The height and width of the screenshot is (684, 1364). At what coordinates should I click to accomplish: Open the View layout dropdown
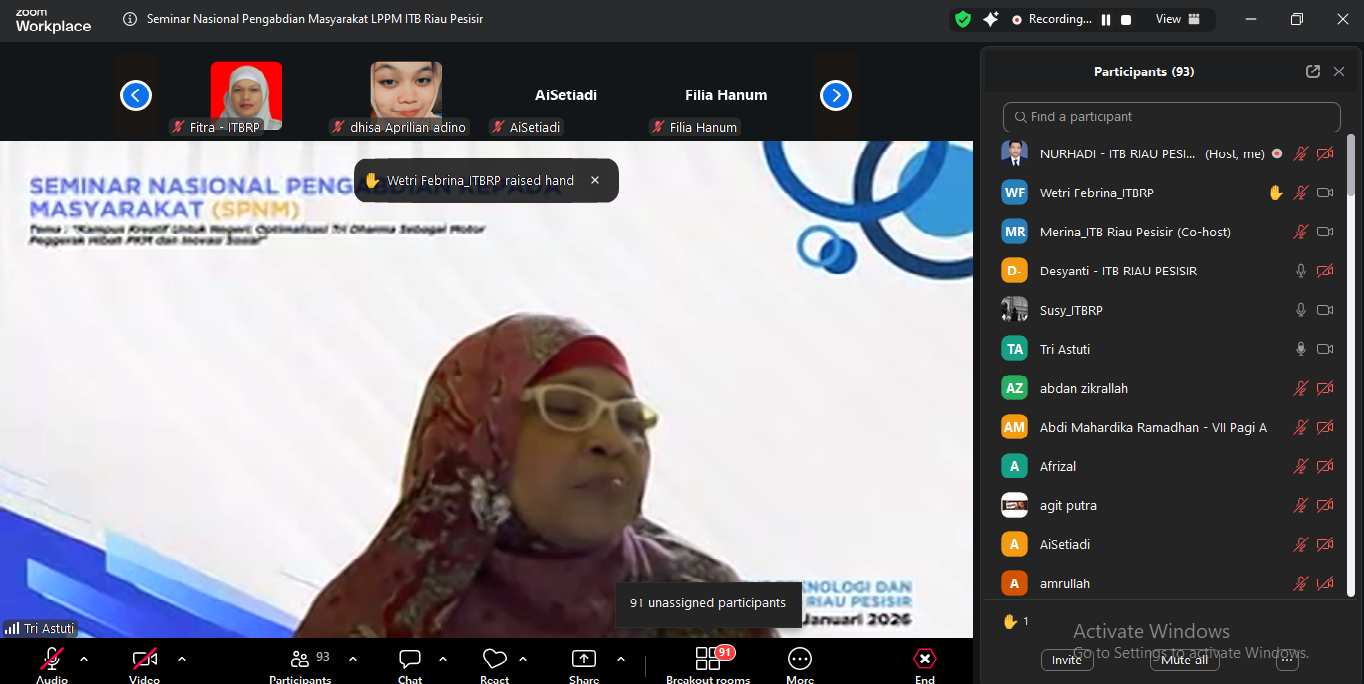click(1176, 19)
